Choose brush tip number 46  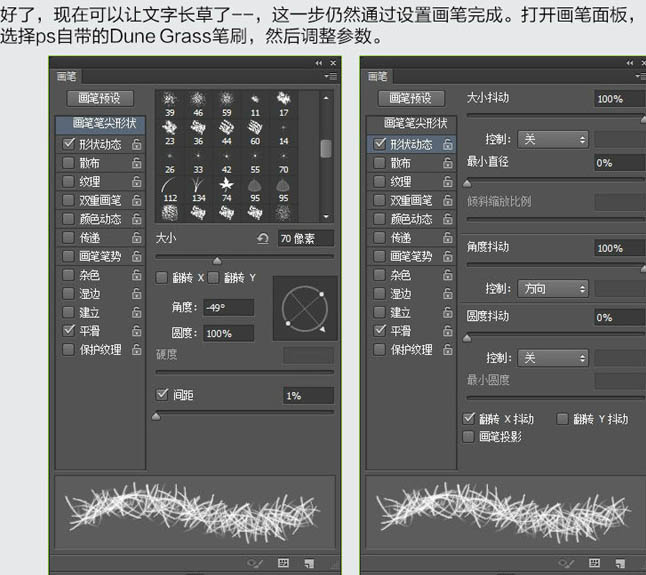pyautogui.click(x=198, y=105)
